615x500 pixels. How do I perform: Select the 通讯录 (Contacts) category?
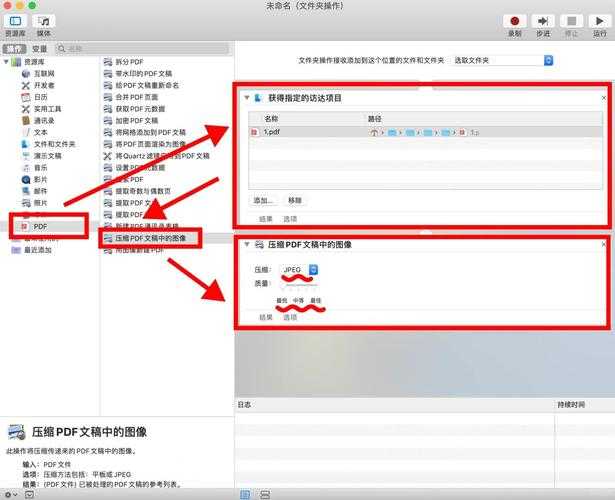(26, 120)
